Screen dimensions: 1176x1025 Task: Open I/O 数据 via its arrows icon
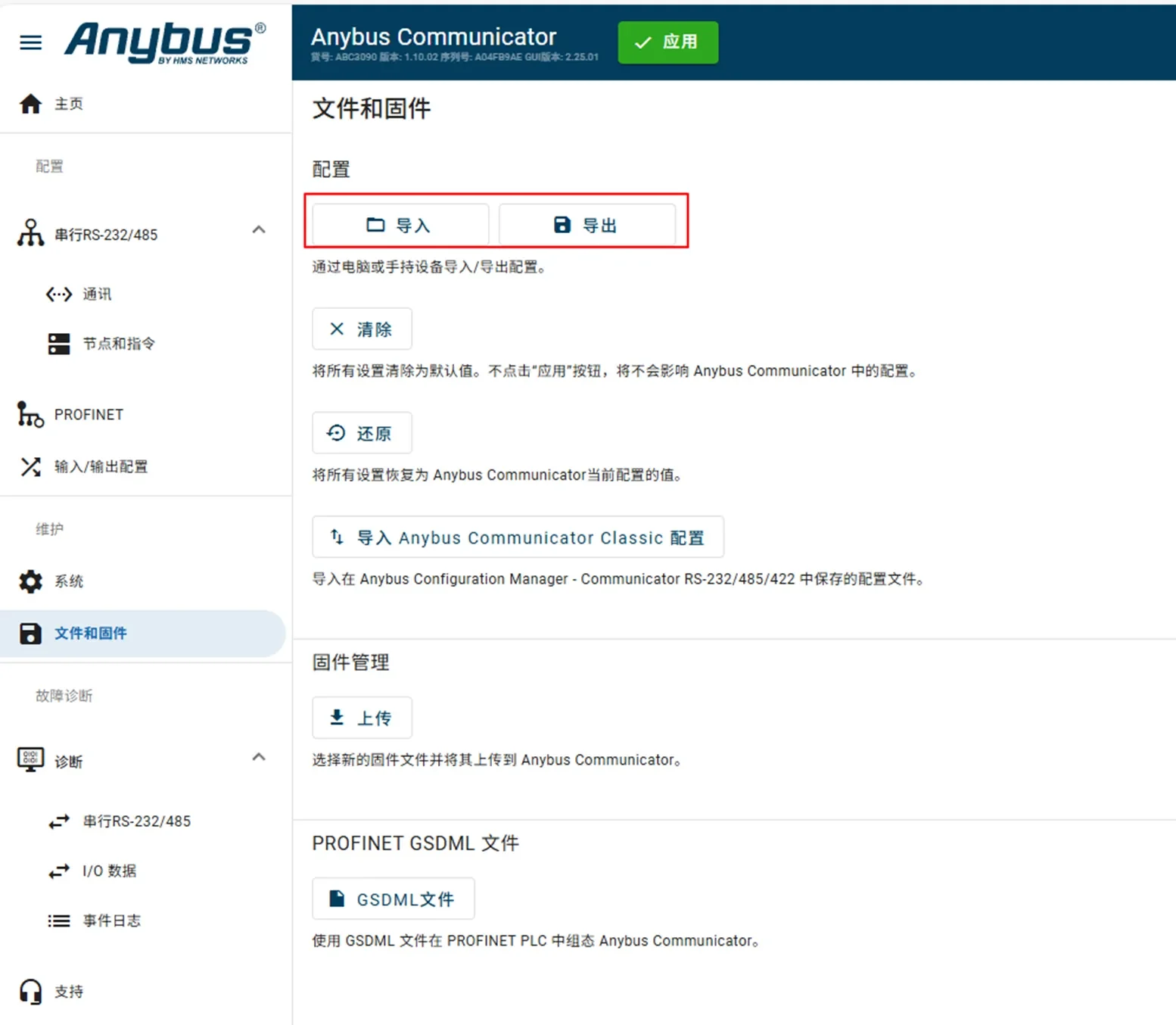pyautogui.click(x=60, y=871)
